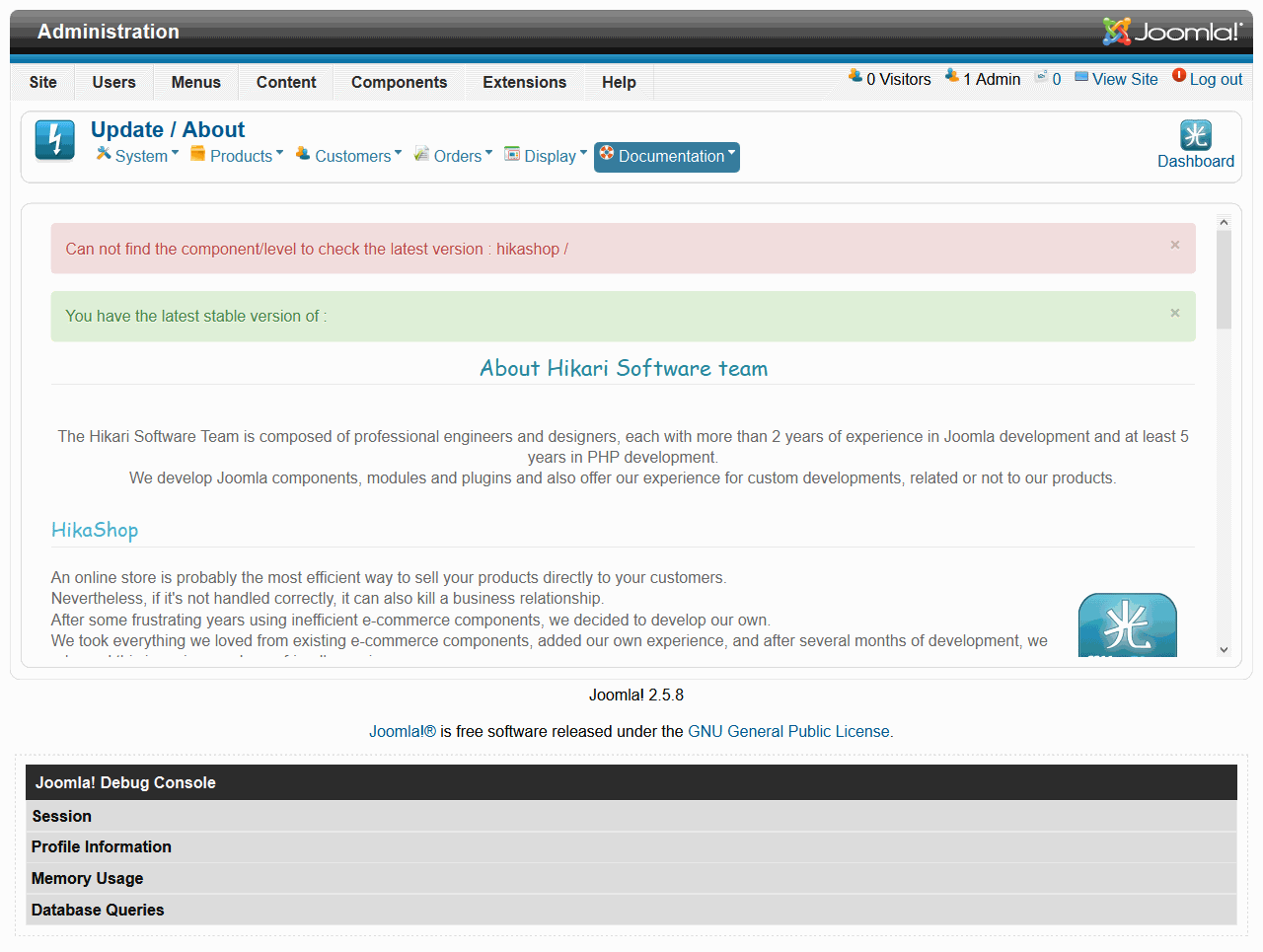Viewport: 1263px width, 952px height.
Task: Click the 'Administration' header title
Action: [x=109, y=32]
